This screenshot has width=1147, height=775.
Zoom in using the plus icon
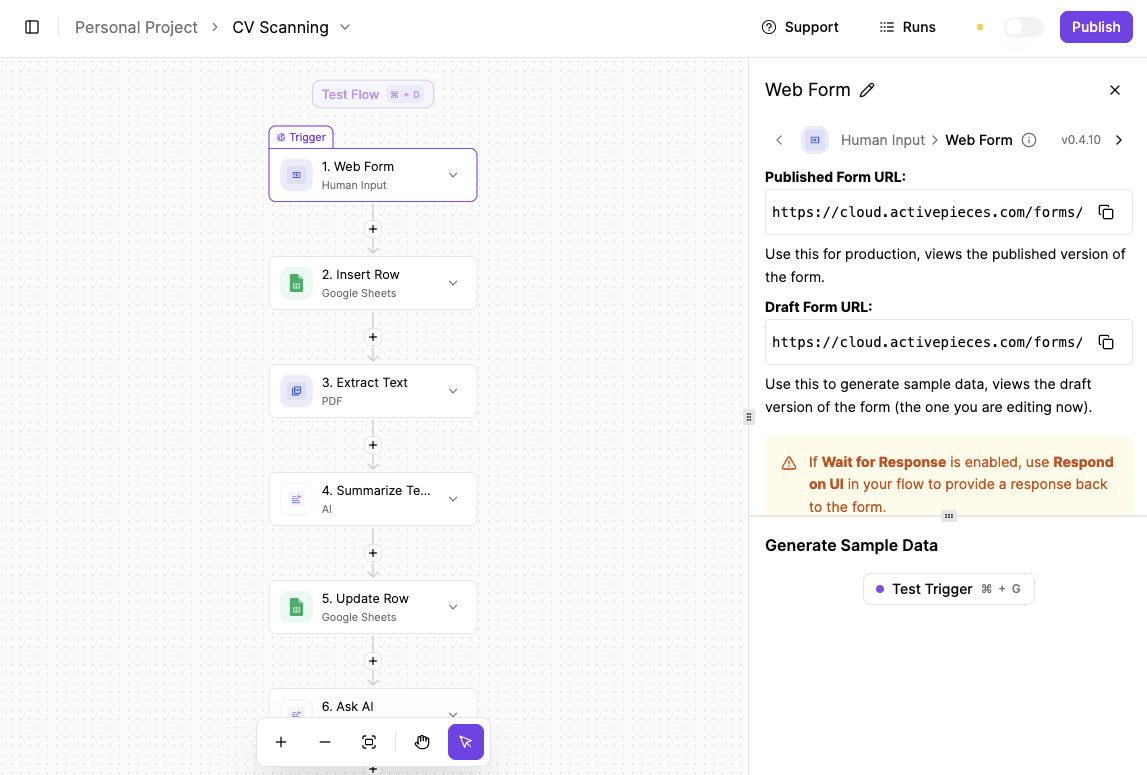click(281, 742)
